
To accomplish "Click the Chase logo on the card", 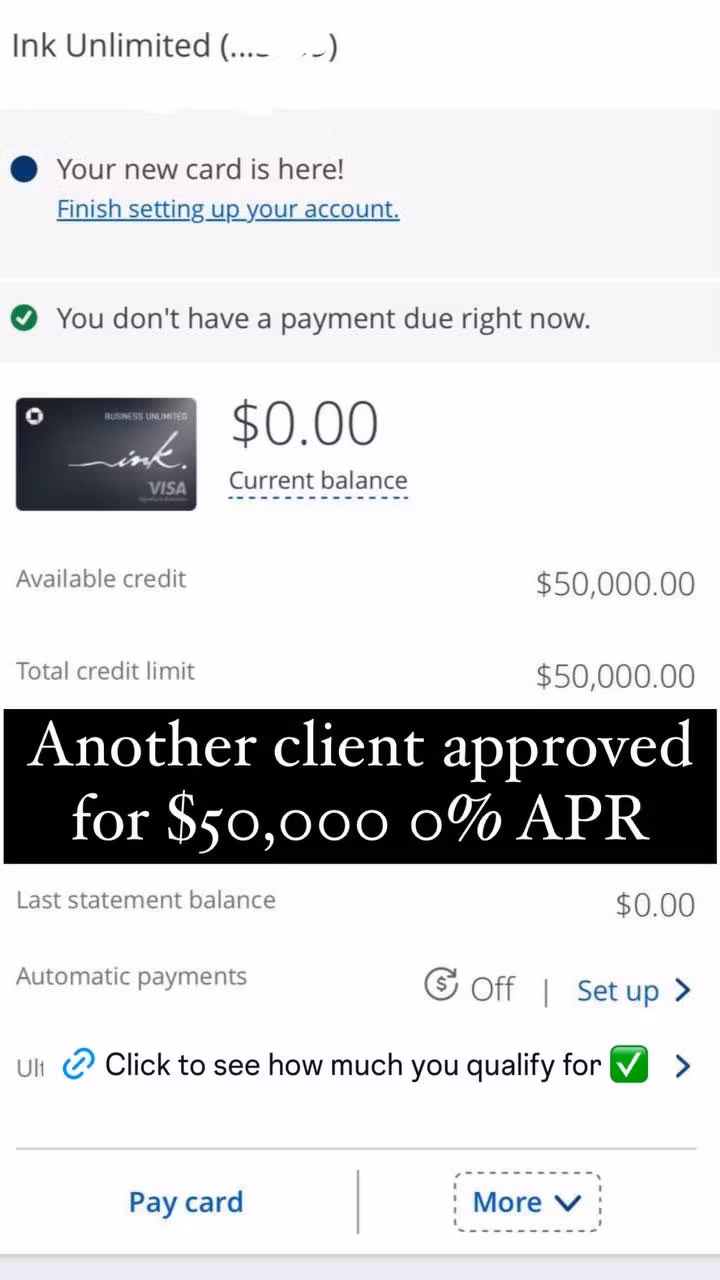I will [35, 417].
